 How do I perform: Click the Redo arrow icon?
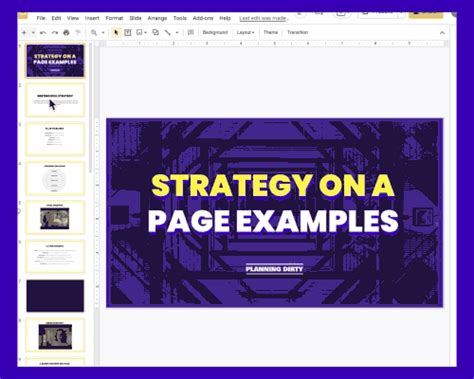pos(55,33)
